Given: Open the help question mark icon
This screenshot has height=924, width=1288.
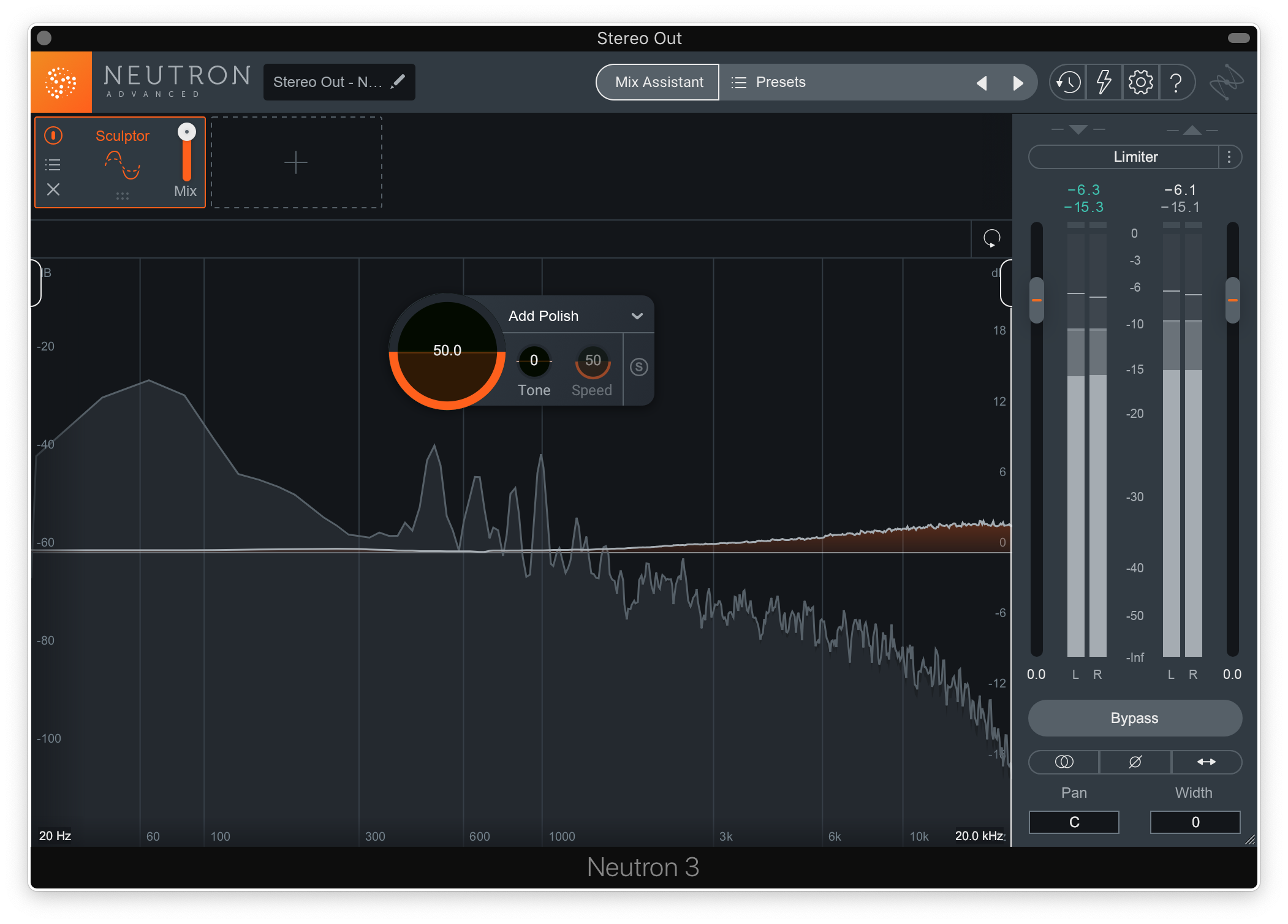Looking at the screenshot, I should click(x=1176, y=82).
